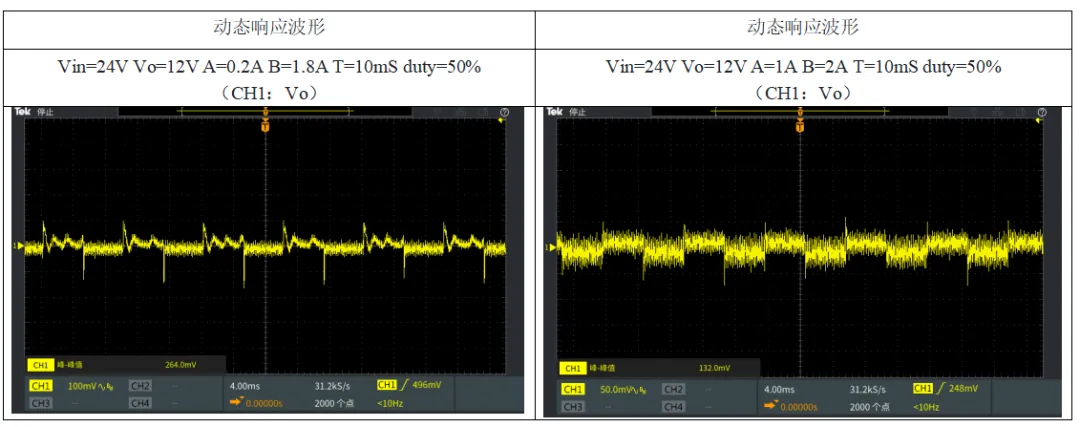Click Tek logo on left oscilloscope

tap(23, 111)
